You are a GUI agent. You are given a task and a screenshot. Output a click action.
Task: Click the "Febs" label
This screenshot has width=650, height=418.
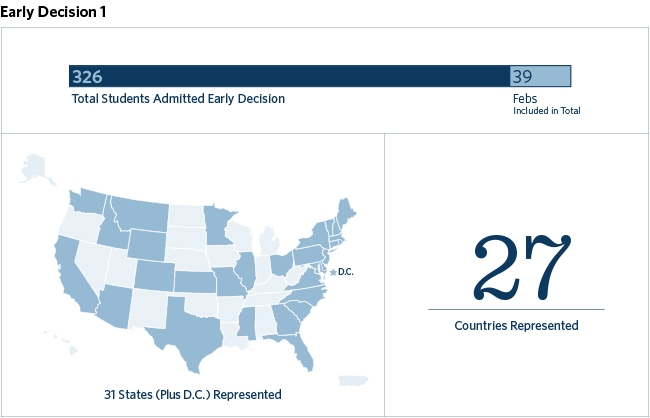click(x=525, y=99)
